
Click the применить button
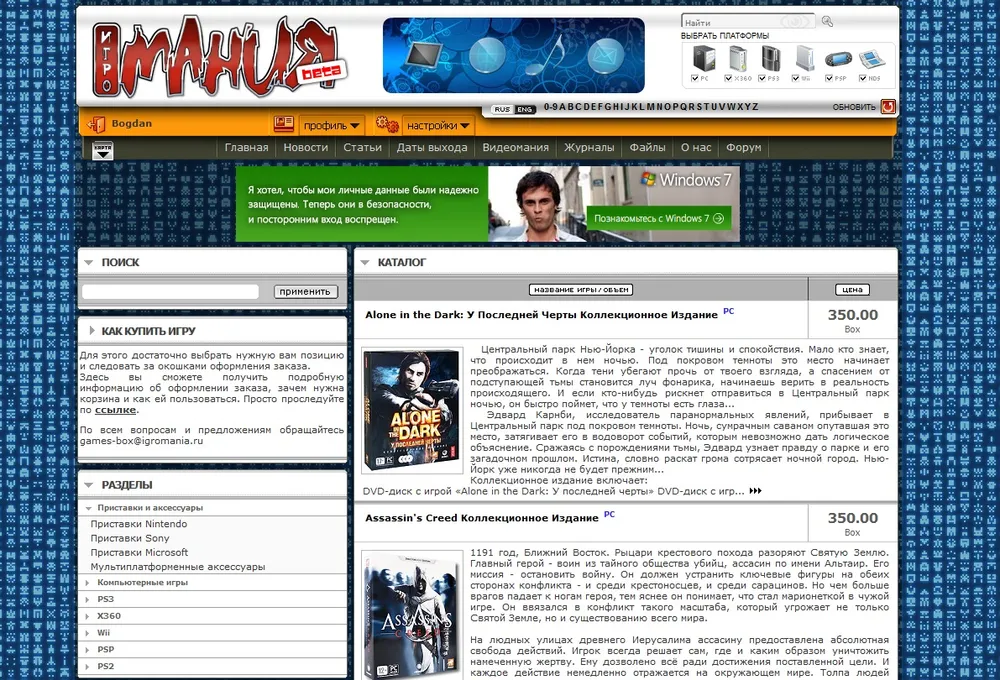coord(305,292)
